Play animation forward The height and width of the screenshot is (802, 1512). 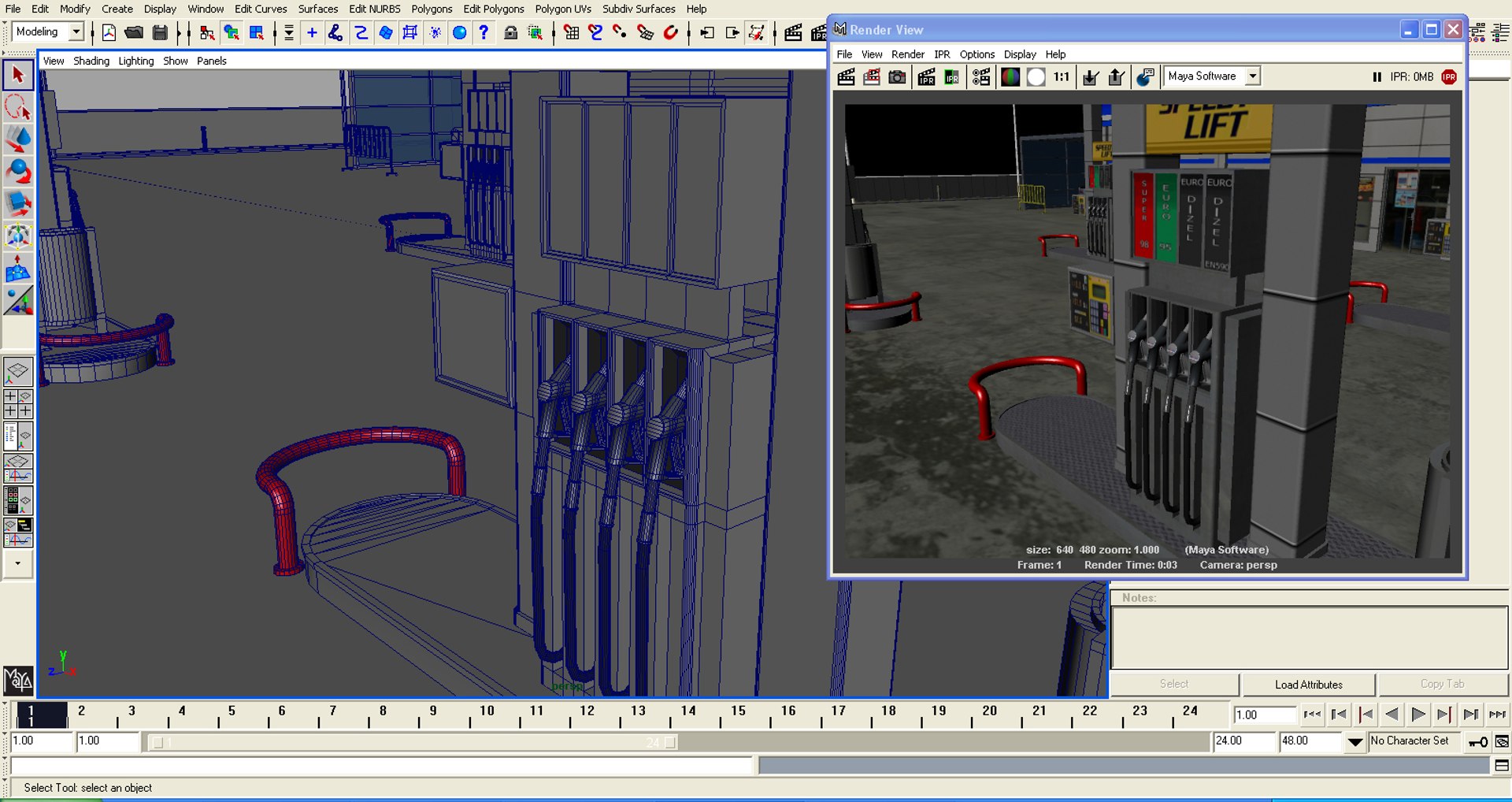point(1418,715)
